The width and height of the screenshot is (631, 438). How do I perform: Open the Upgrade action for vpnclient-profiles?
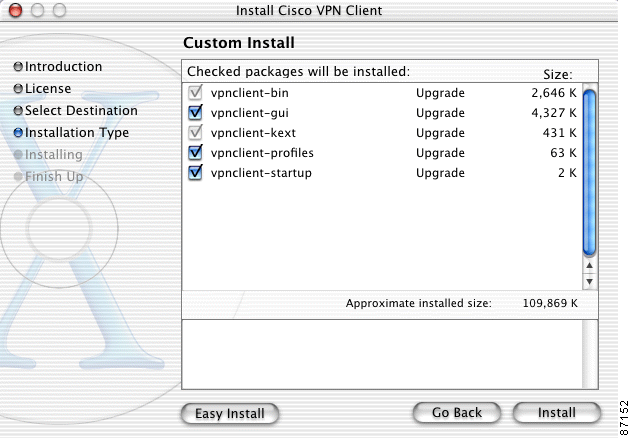[x=440, y=153]
